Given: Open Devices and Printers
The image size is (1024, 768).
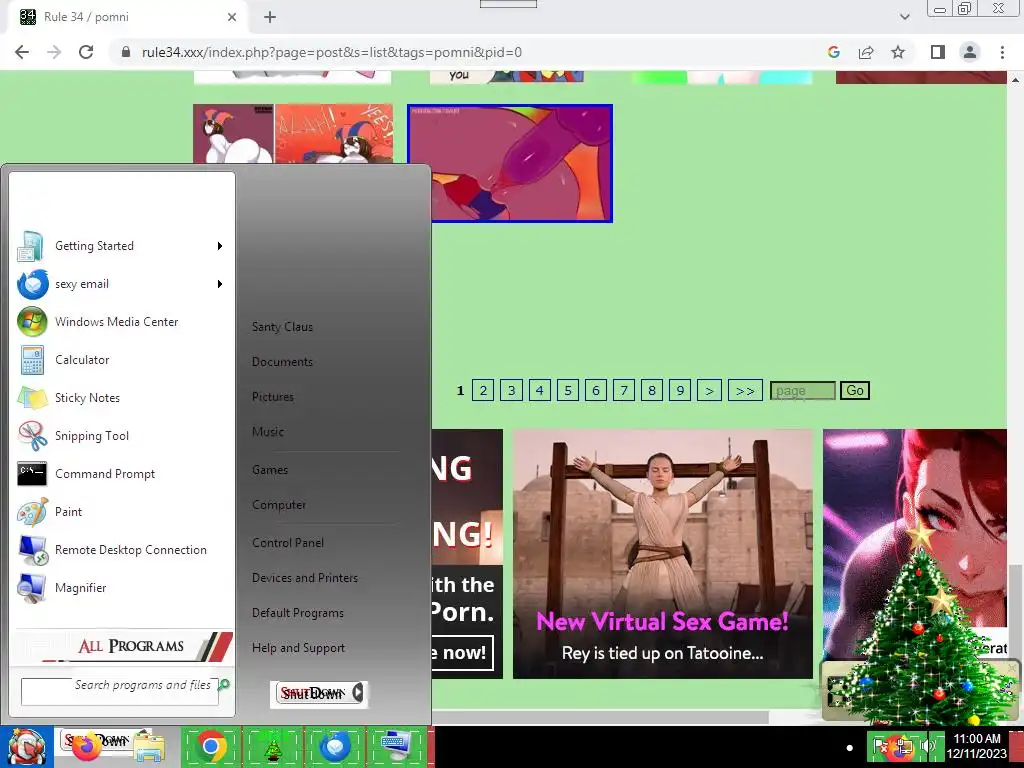Looking at the screenshot, I should pos(305,578).
